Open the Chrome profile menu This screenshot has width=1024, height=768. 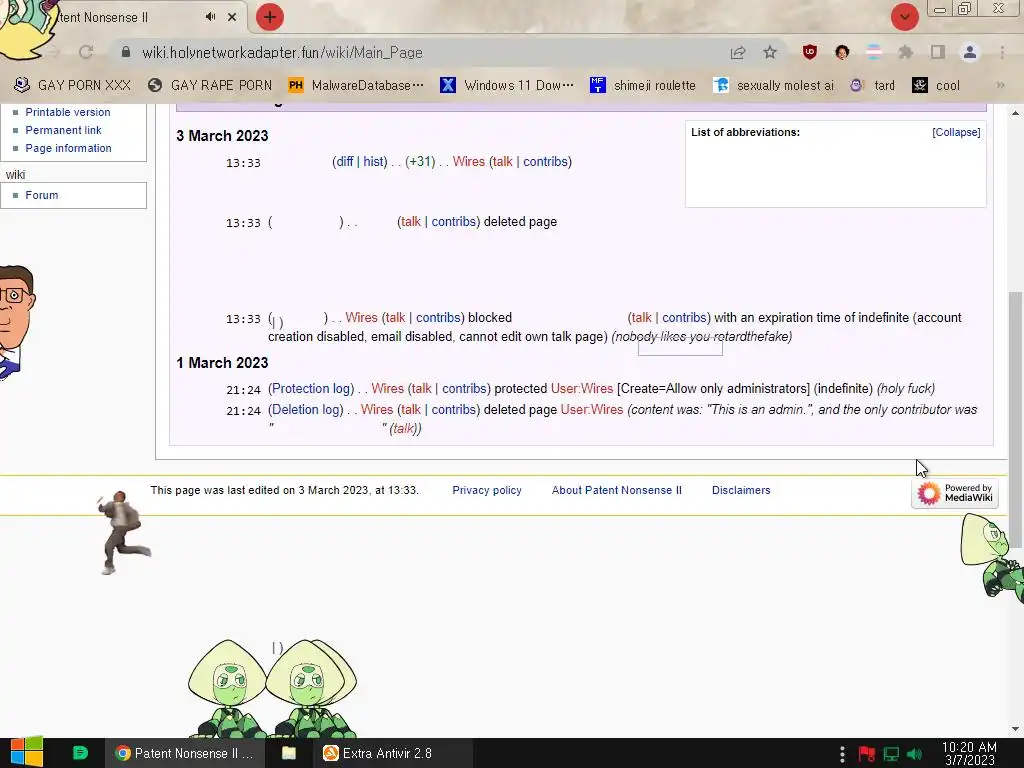970,52
